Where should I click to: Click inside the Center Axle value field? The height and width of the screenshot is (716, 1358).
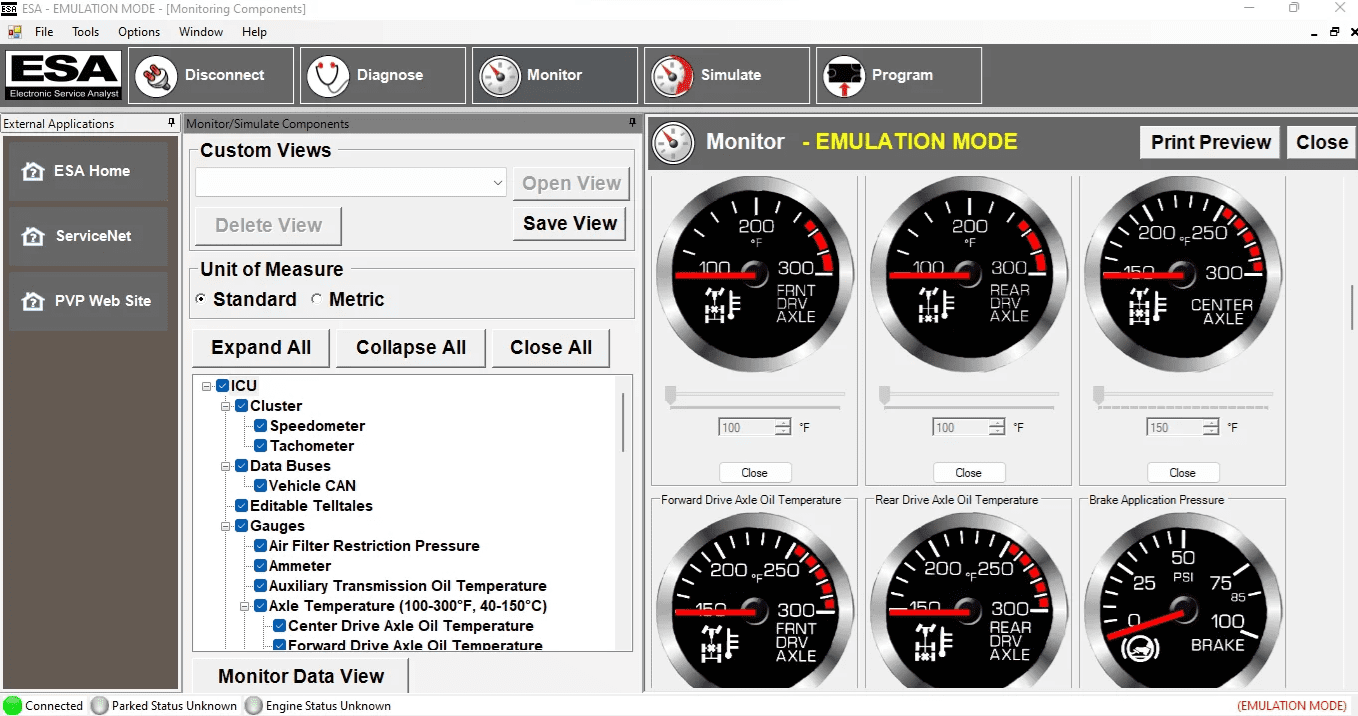pyautogui.click(x=1176, y=426)
